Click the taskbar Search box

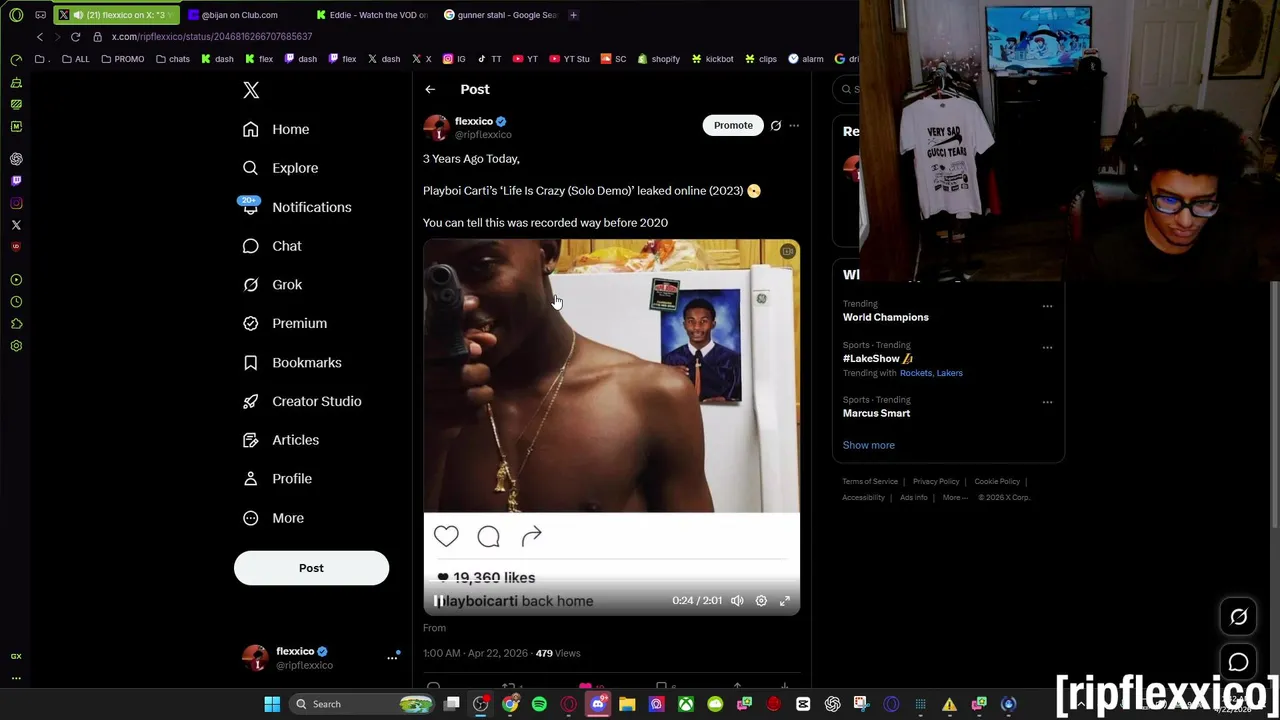click(x=363, y=704)
